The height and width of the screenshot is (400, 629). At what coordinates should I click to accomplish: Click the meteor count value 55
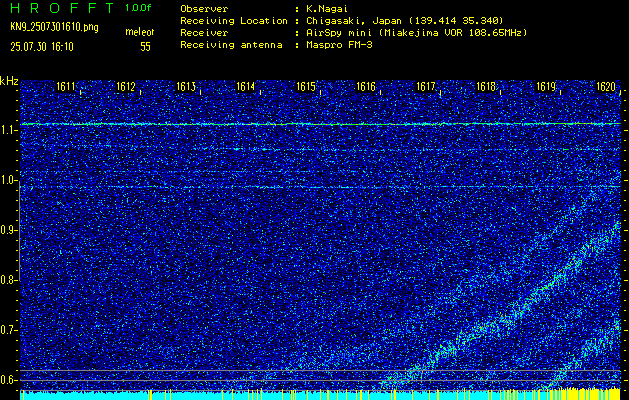145,47
